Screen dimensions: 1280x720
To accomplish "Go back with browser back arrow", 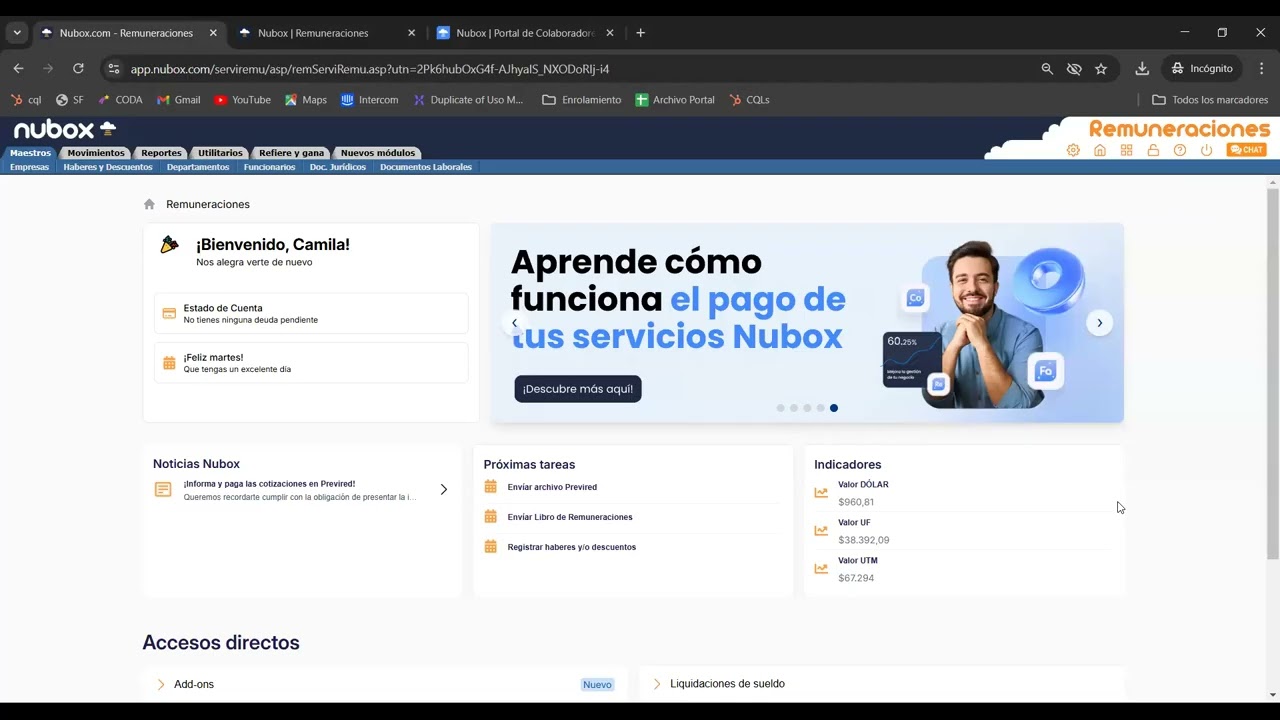I will coord(18,68).
